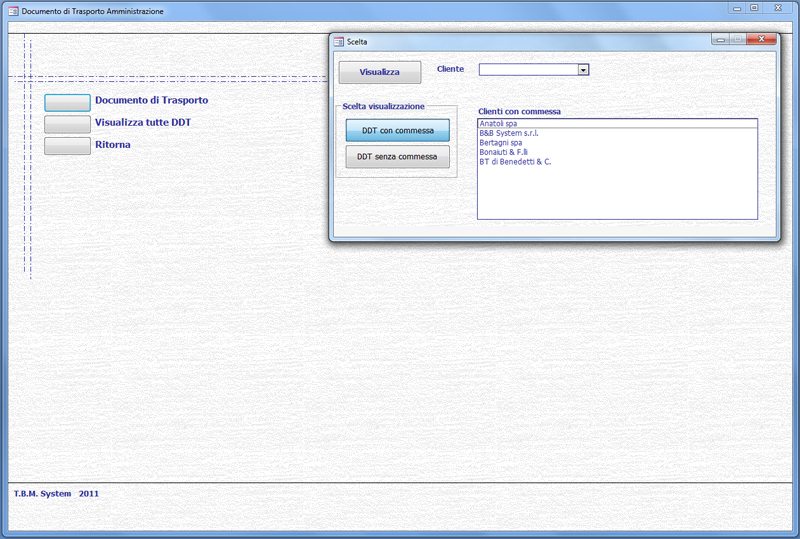The height and width of the screenshot is (539, 800).
Task: Click the Documento di Trasporto label
Action: [x=152, y=100]
